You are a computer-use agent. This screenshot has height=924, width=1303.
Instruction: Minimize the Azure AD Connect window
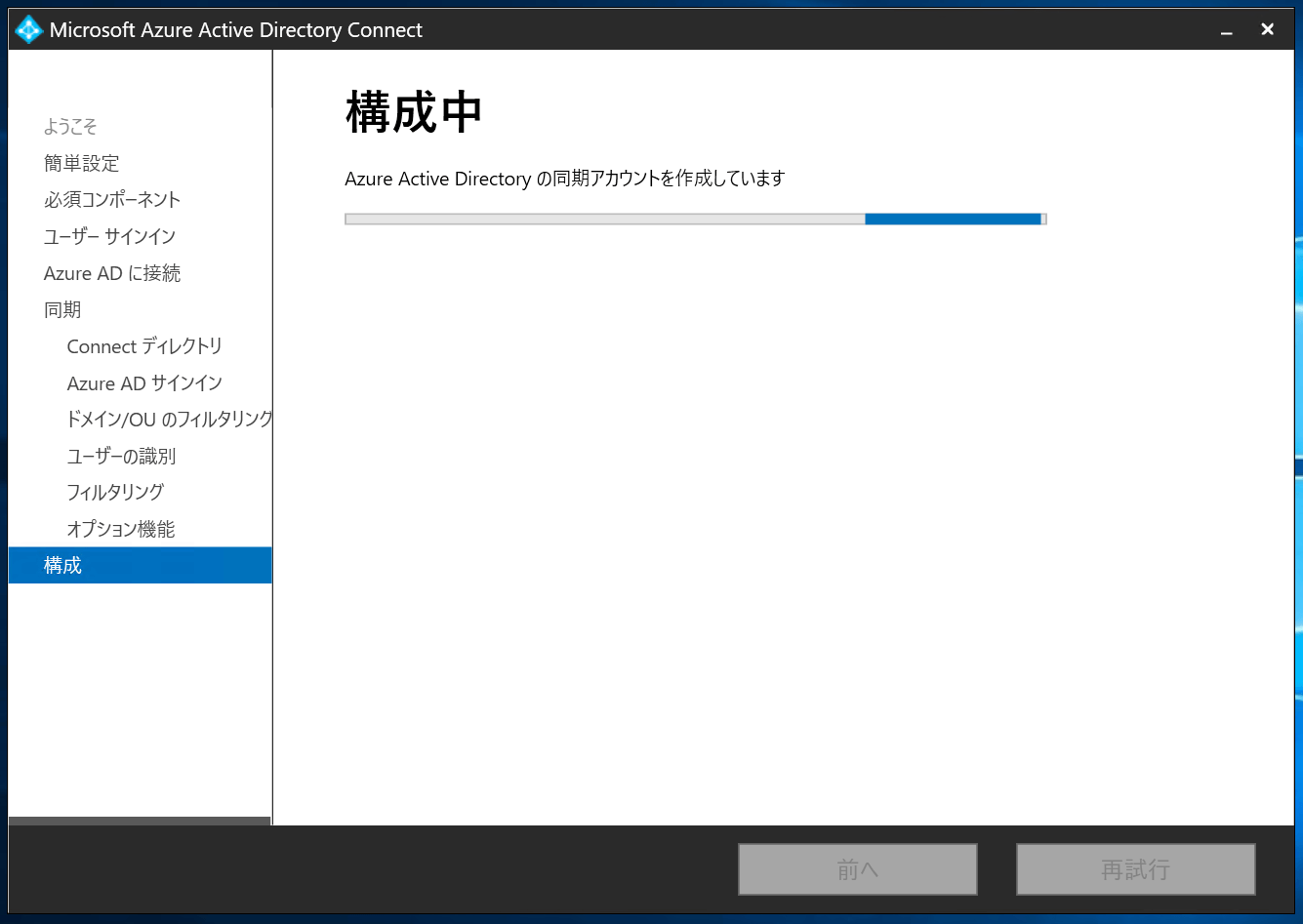coord(1227,30)
